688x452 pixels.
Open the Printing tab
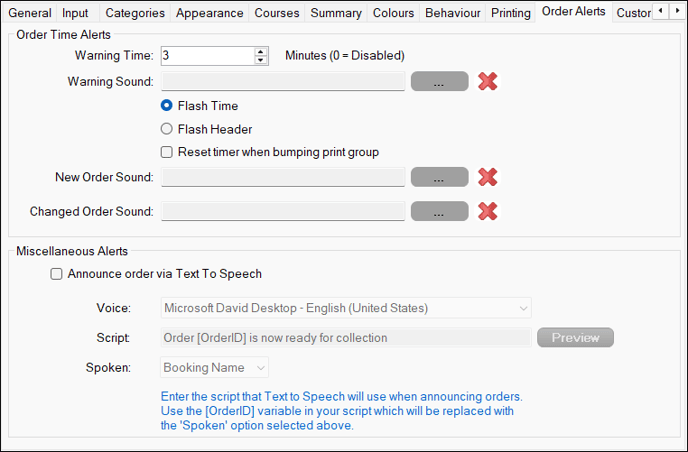coord(510,13)
